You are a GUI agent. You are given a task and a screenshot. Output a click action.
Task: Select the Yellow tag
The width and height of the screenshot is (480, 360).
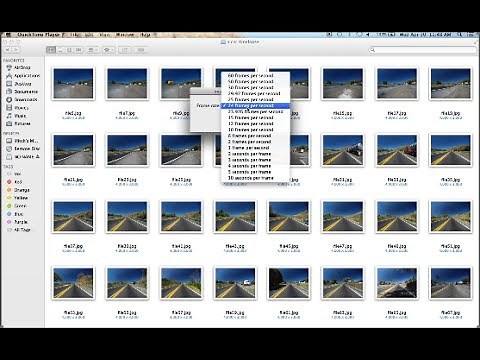pos(17,198)
